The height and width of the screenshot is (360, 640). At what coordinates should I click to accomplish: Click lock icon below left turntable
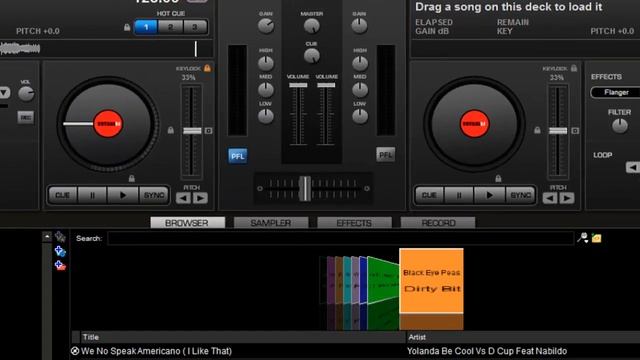131,178
